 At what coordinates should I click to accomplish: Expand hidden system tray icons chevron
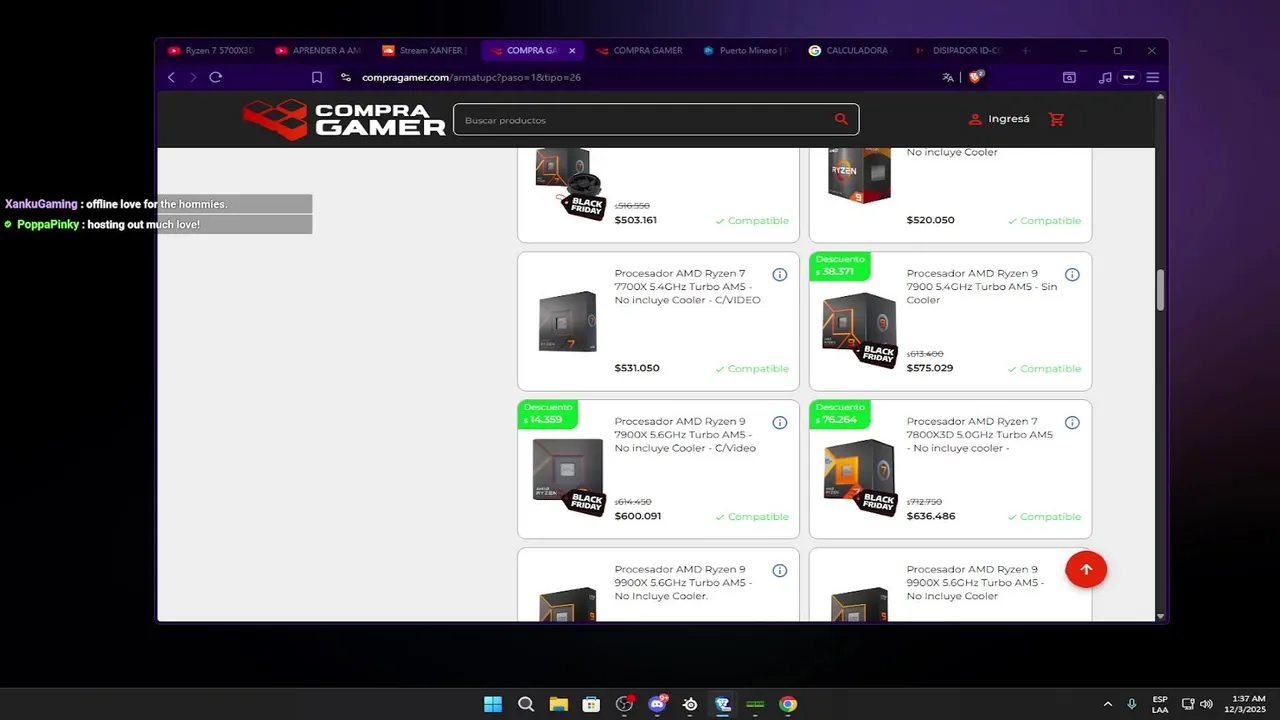pos(1107,704)
